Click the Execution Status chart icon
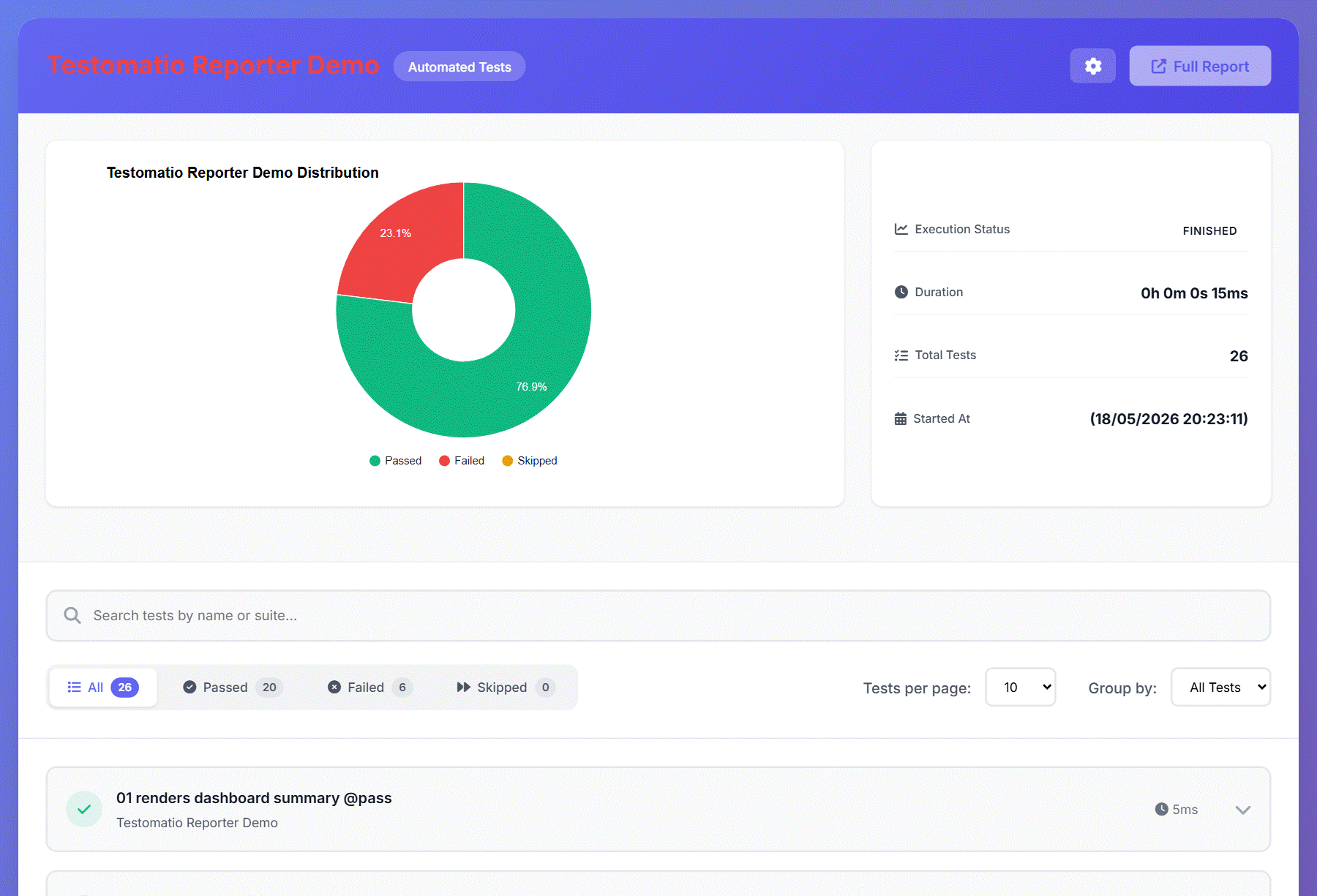Image resolution: width=1317 pixels, height=896 pixels. [901, 229]
